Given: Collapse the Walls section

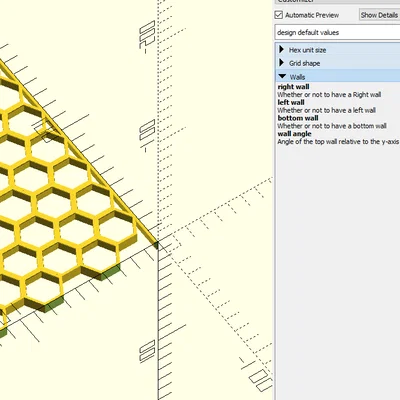Looking at the screenshot, I should pyautogui.click(x=282, y=77).
